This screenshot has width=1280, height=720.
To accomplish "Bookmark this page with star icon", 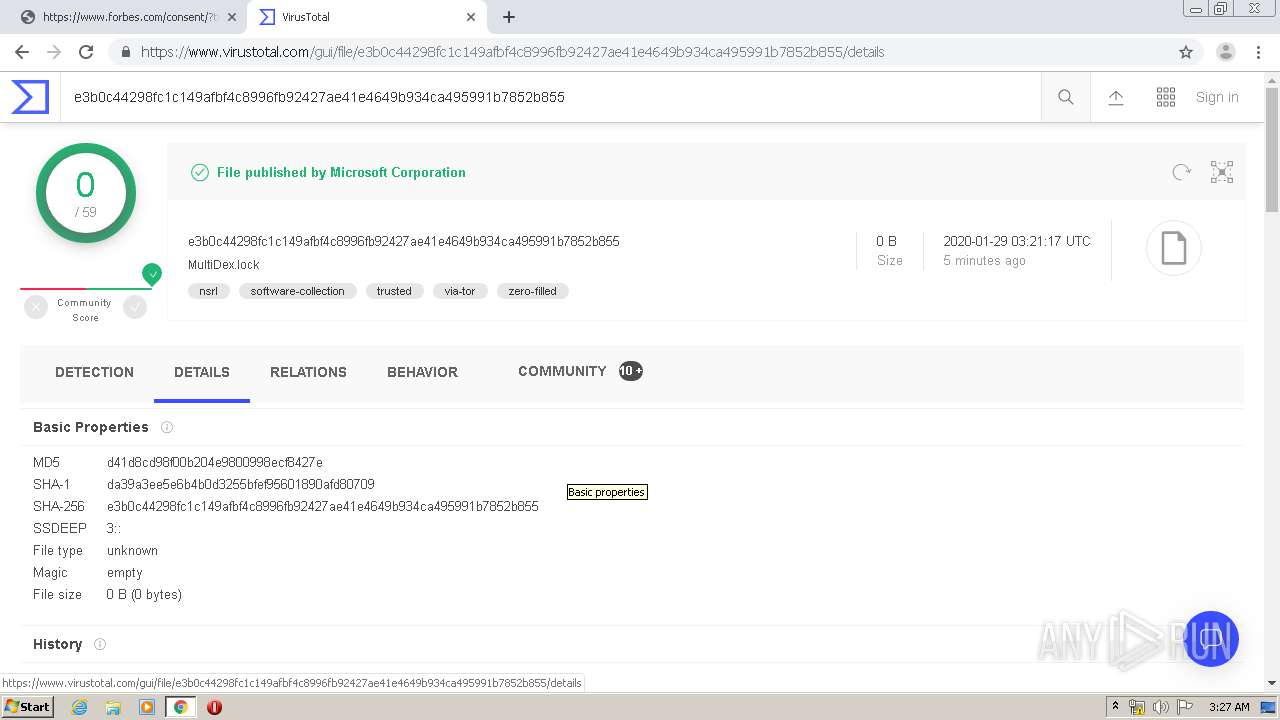I will [1186, 52].
